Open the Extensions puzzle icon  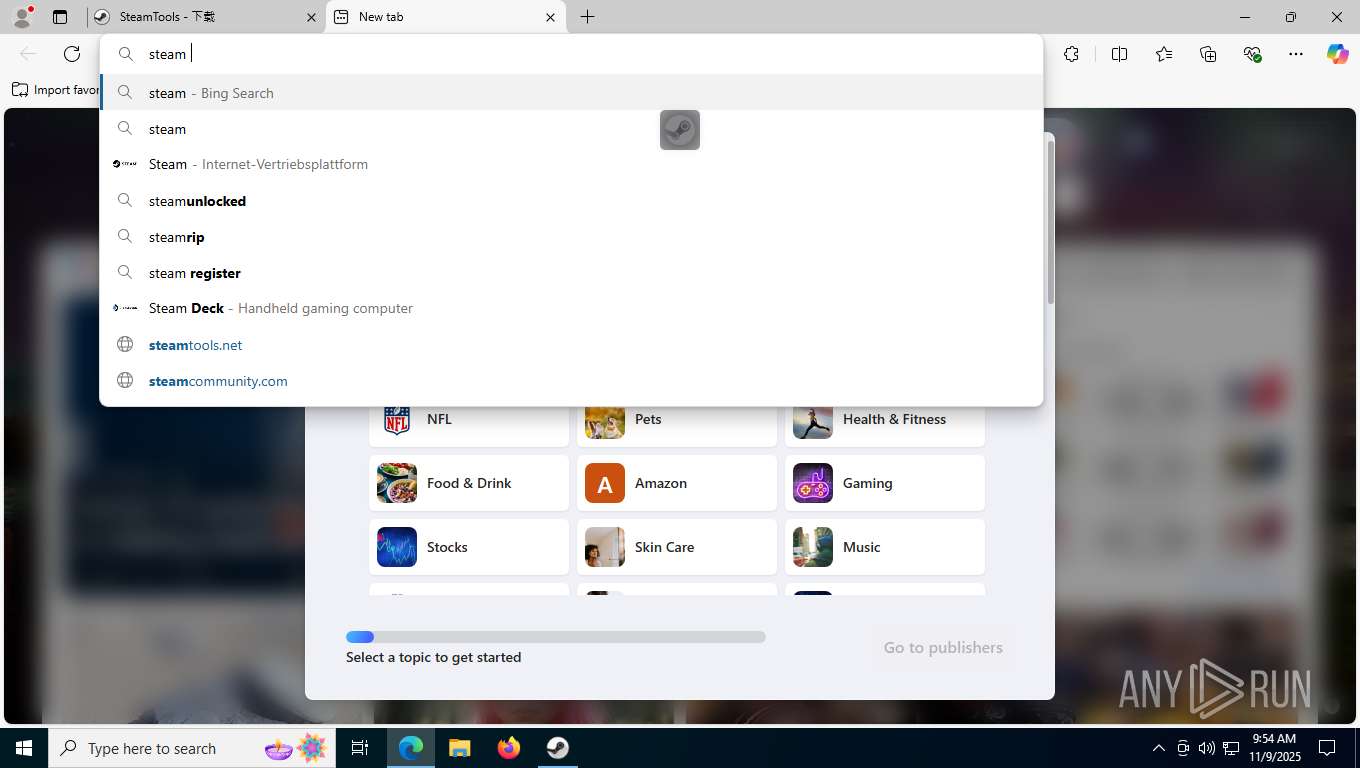pos(1072,54)
